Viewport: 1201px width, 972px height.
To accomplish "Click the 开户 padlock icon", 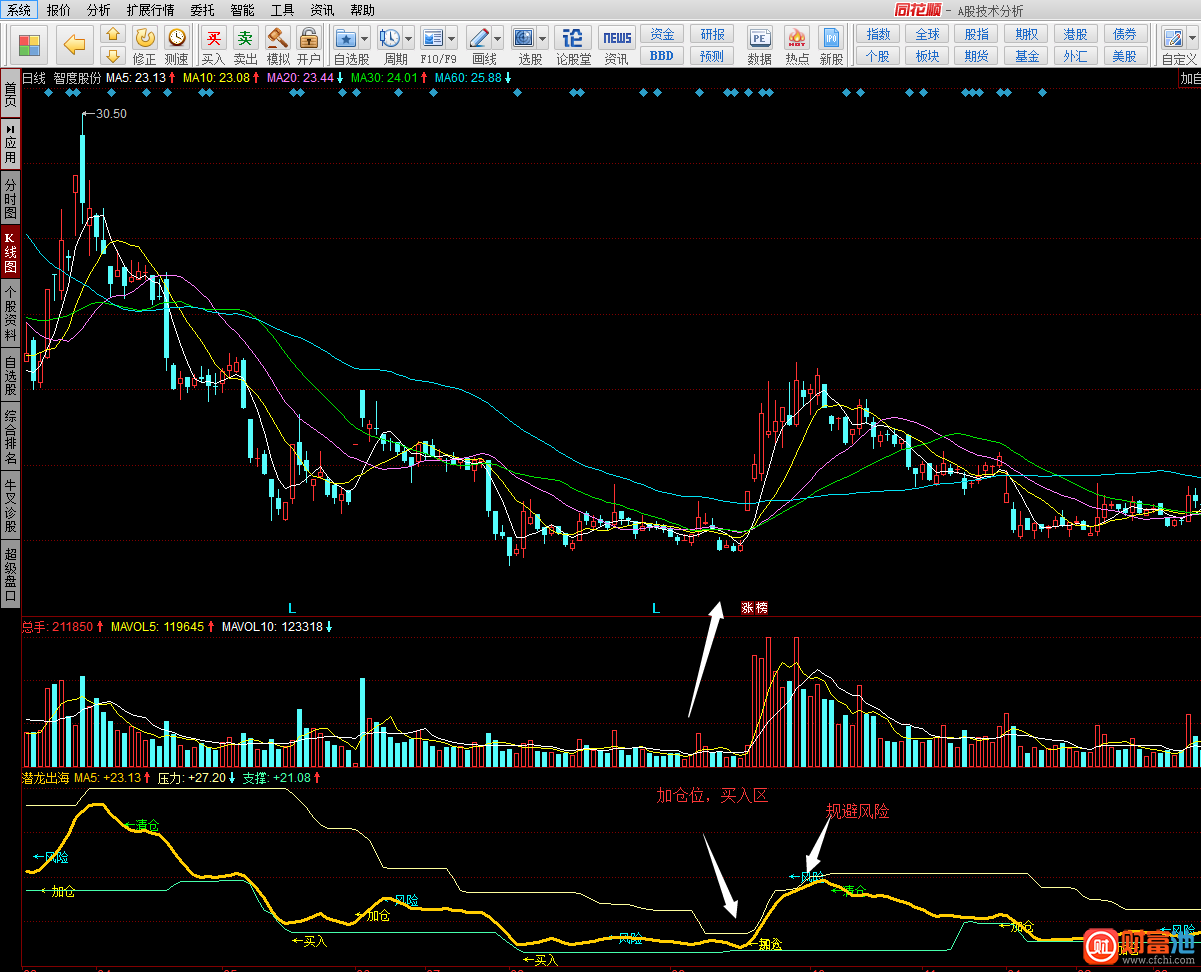I will point(309,38).
